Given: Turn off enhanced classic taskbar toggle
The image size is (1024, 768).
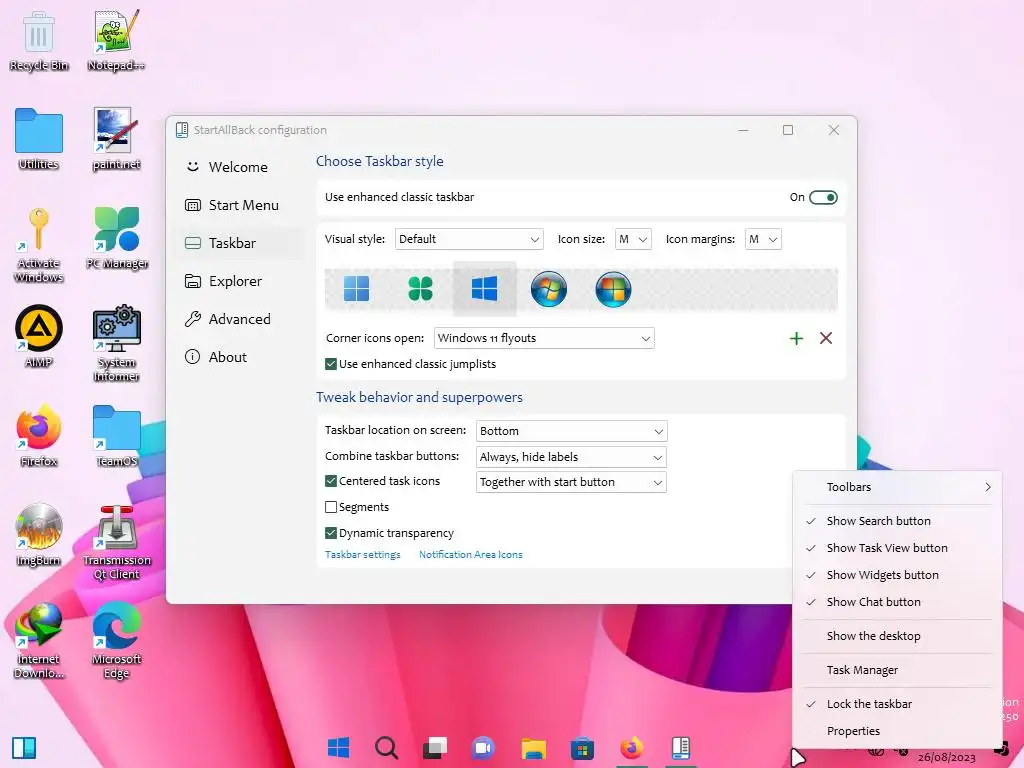Looking at the screenshot, I should (x=823, y=197).
